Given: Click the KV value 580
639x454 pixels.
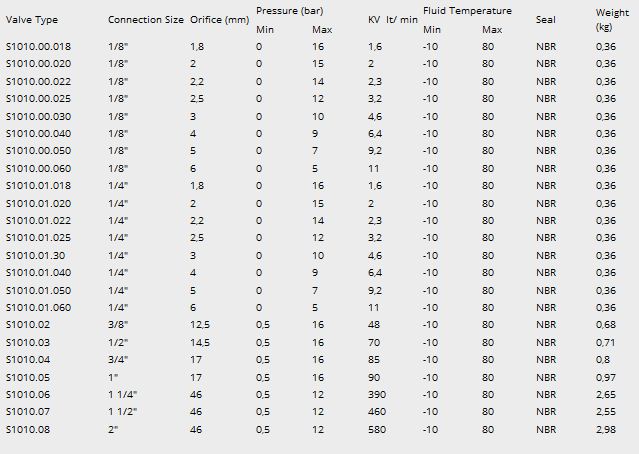Looking at the screenshot, I should coord(378,429).
